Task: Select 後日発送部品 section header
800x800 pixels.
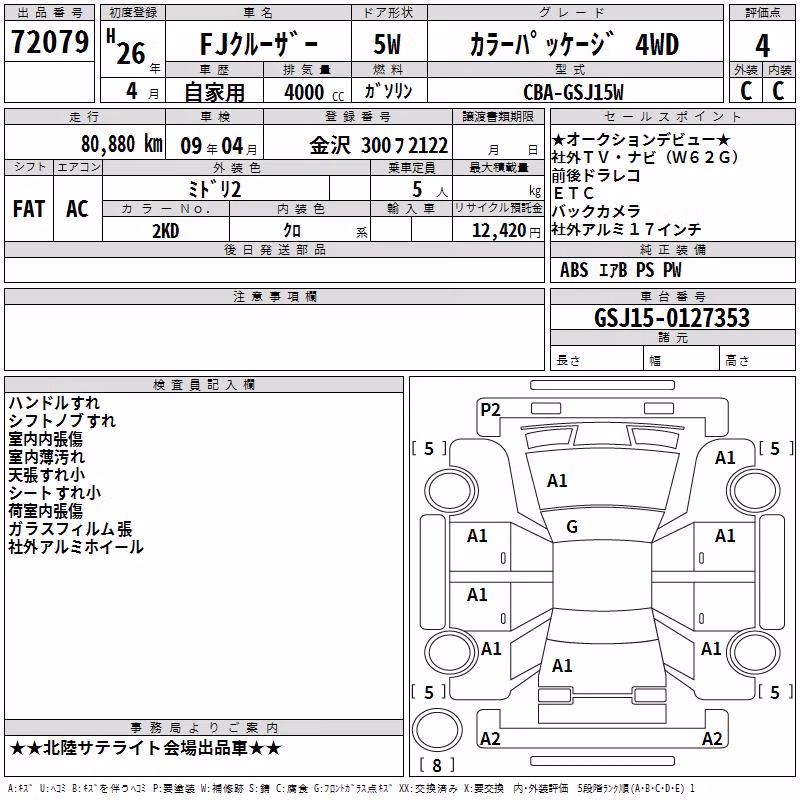Action: pyautogui.click(x=274, y=250)
